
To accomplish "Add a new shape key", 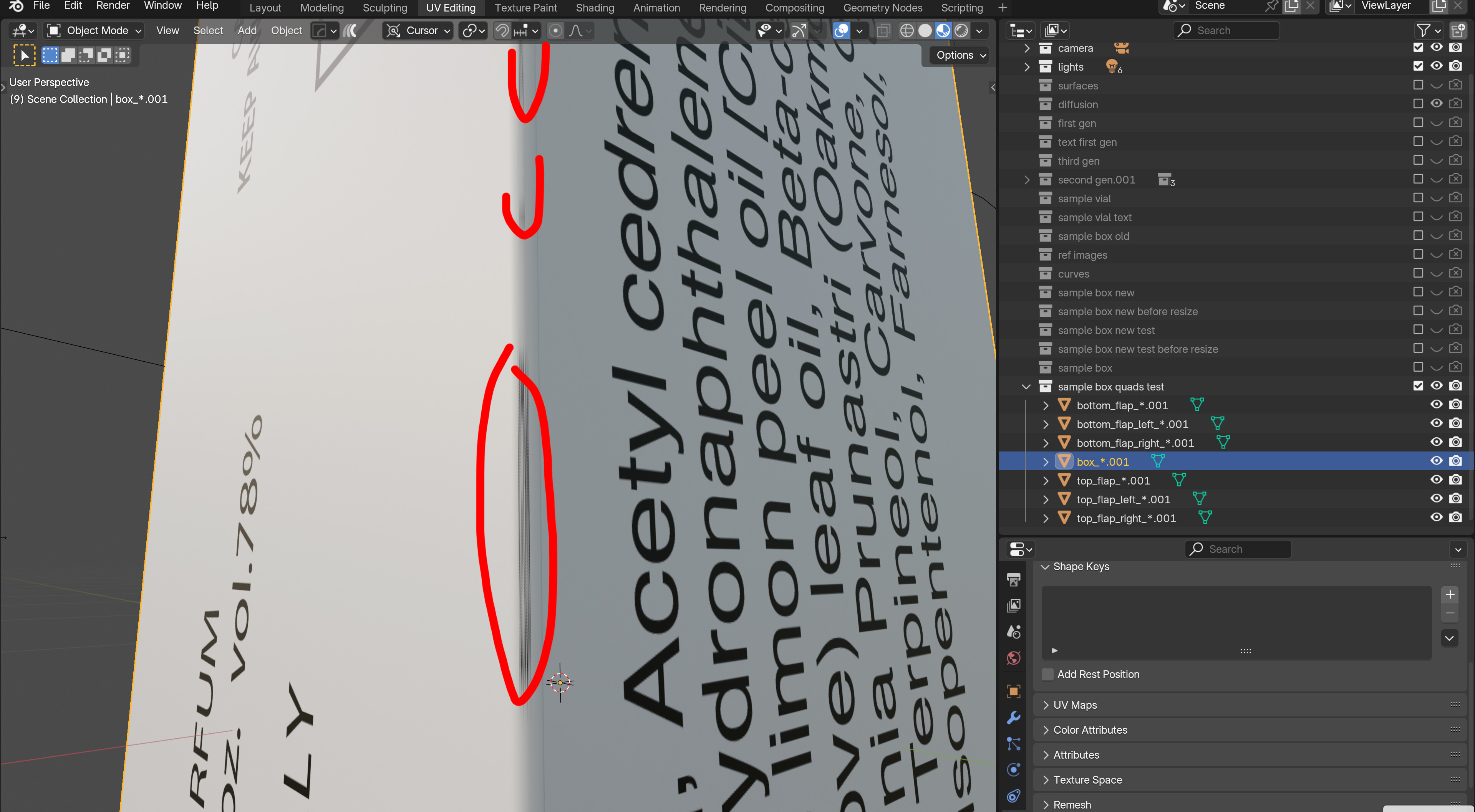I will point(1450,595).
